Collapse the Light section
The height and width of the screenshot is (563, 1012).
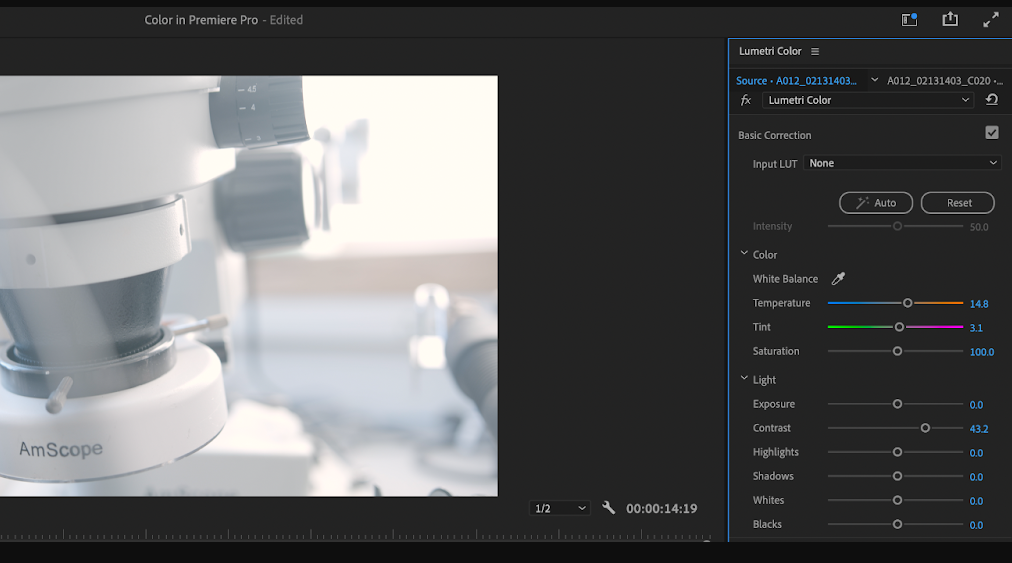(744, 379)
